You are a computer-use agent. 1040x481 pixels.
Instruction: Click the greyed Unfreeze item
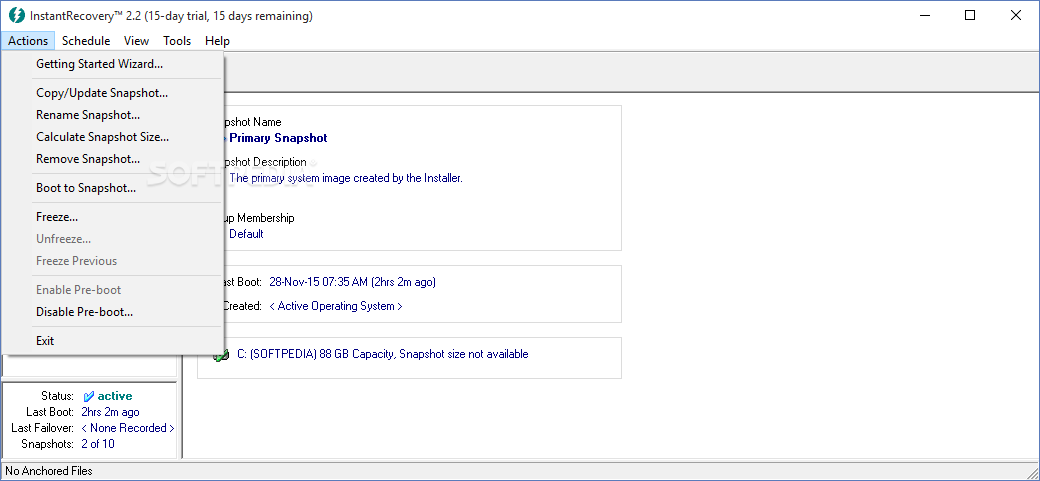pyautogui.click(x=113, y=239)
